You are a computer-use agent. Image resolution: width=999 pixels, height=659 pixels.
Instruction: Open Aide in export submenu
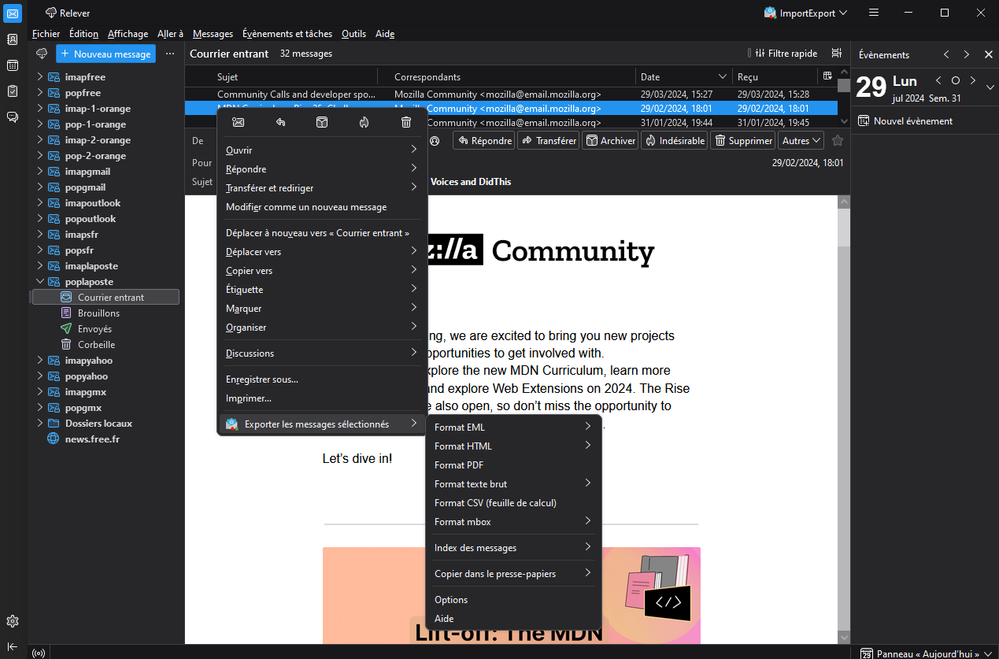(513, 618)
